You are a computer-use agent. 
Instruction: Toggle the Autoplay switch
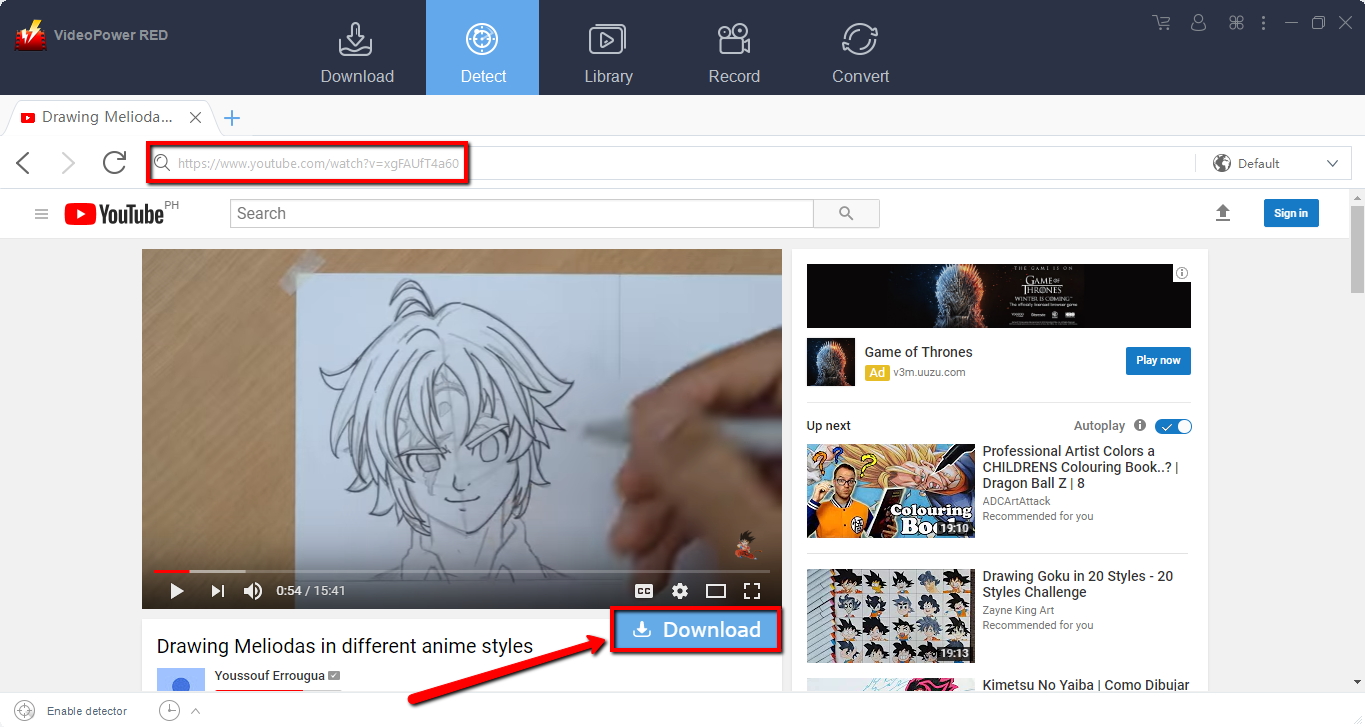point(1173,426)
